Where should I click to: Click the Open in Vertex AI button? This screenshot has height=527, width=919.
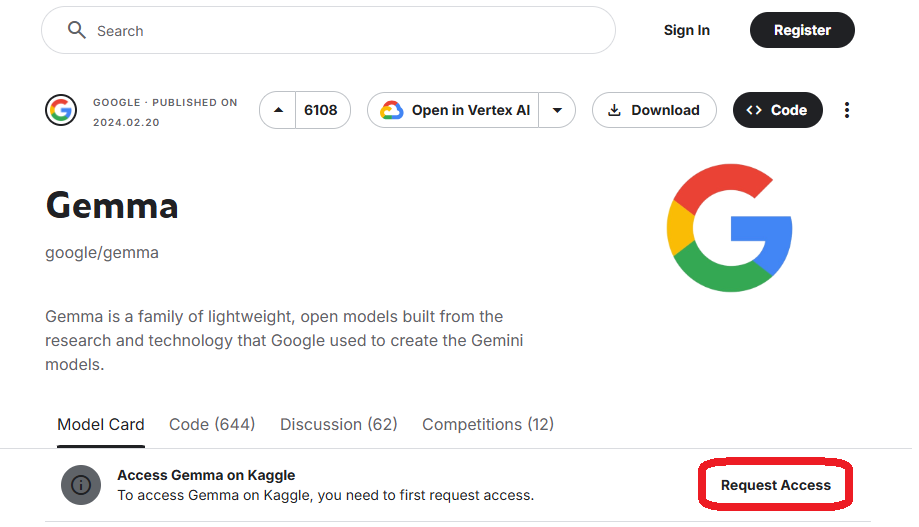tap(453, 110)
